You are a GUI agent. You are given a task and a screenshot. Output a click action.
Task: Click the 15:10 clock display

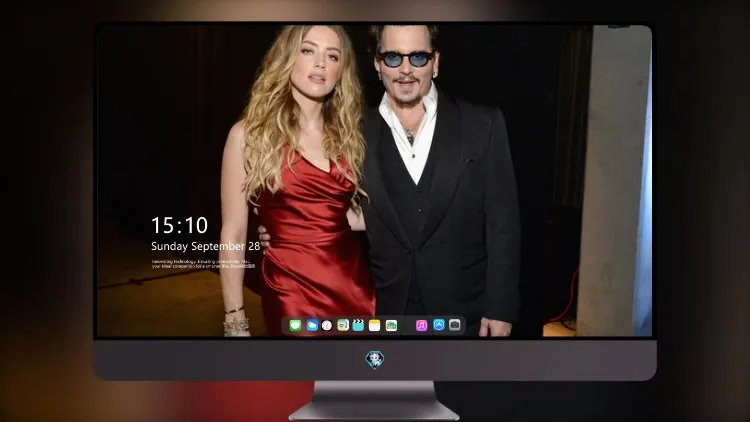tap(179, 225)
